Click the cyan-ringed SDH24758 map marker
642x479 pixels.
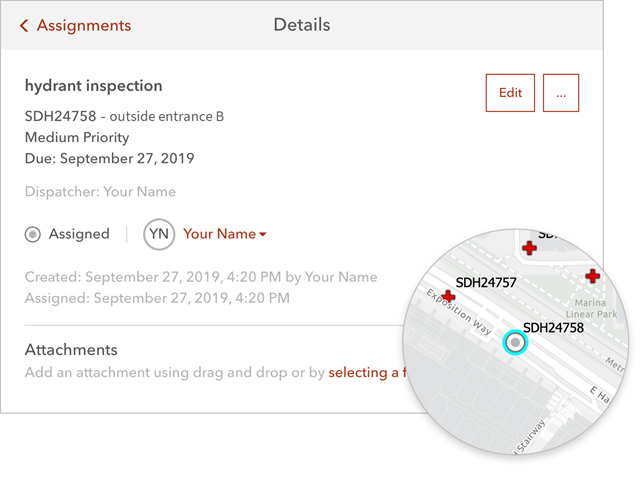[515, 343]
